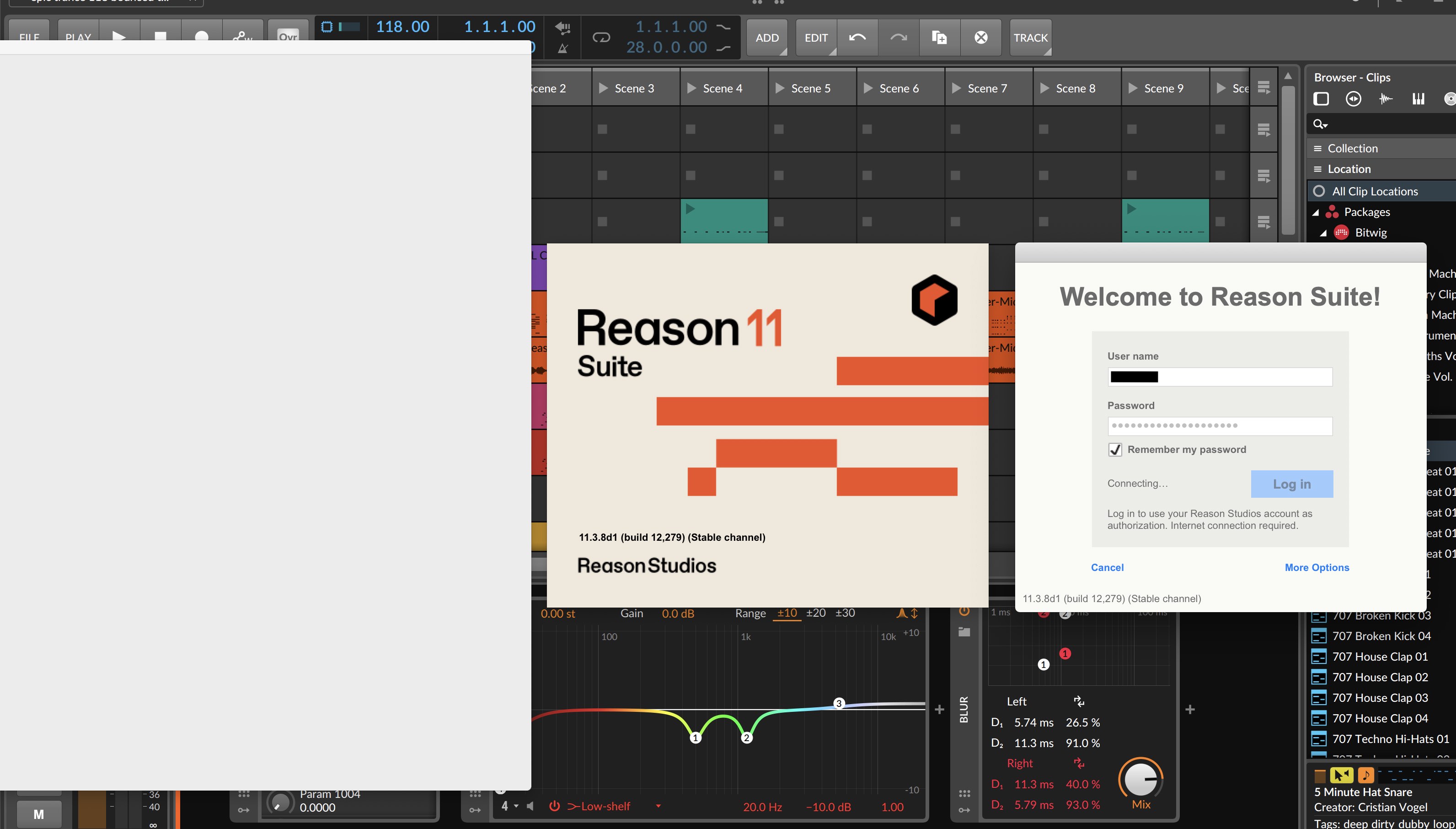Open the search options magnifier dropdown
Screen dimensions: 1456x829
[x=1320, y=124]
